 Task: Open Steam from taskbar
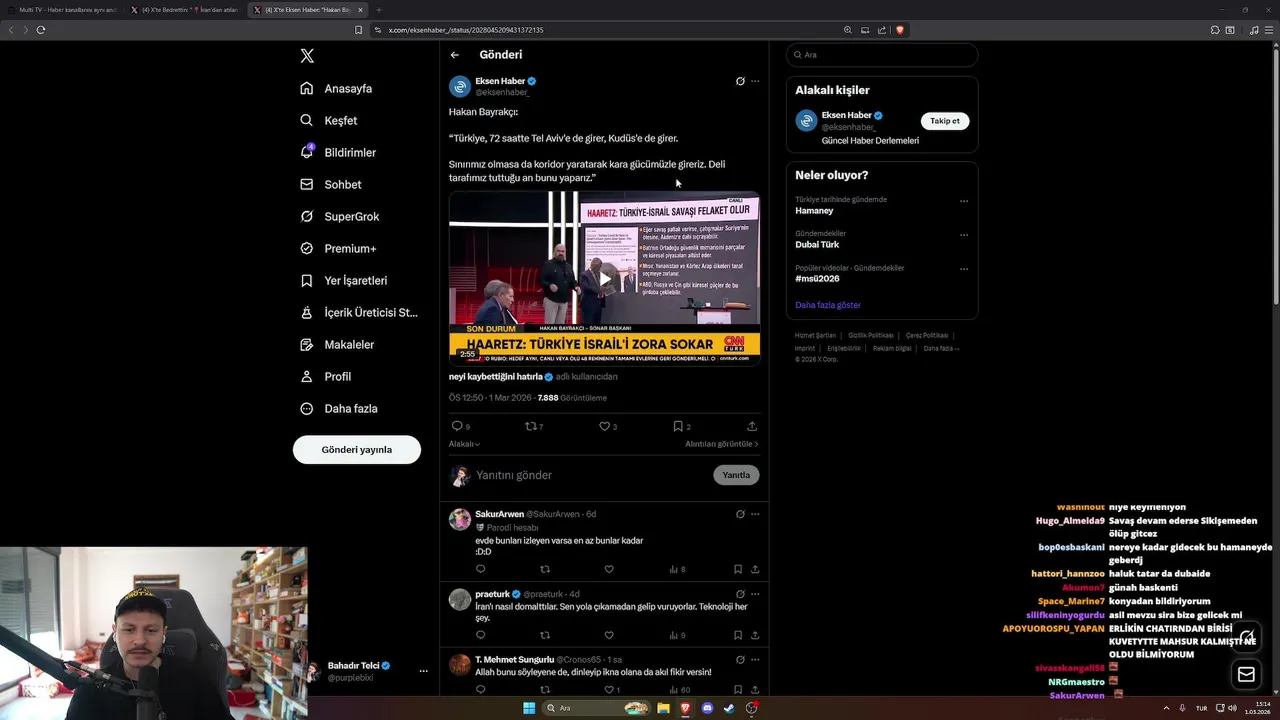coord(729,708)
